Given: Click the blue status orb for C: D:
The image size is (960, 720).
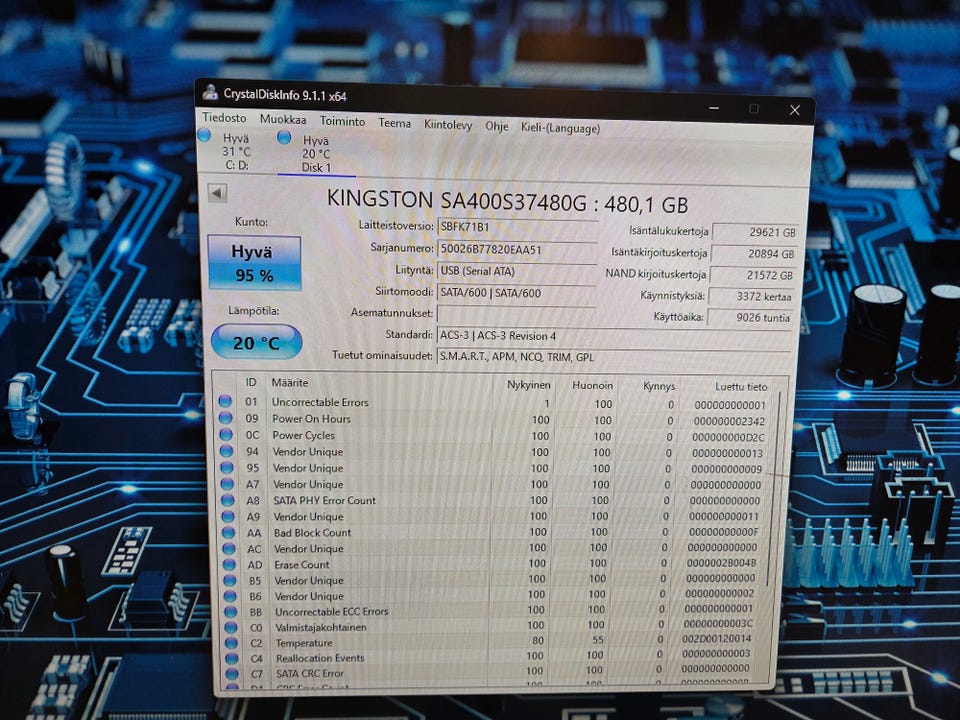Looking at the screenshot, I should click(x=204, y=135).
